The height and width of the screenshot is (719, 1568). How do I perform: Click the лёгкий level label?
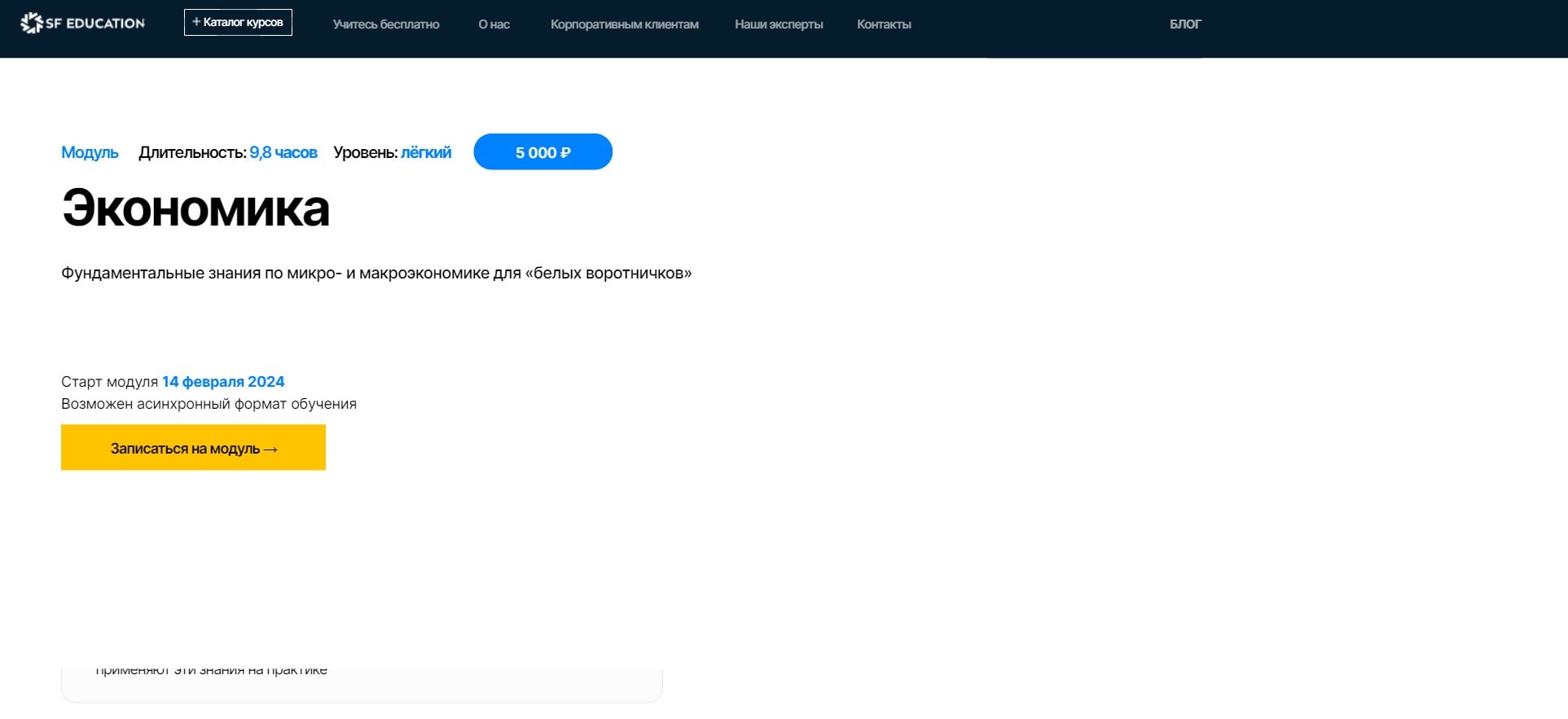426,152
